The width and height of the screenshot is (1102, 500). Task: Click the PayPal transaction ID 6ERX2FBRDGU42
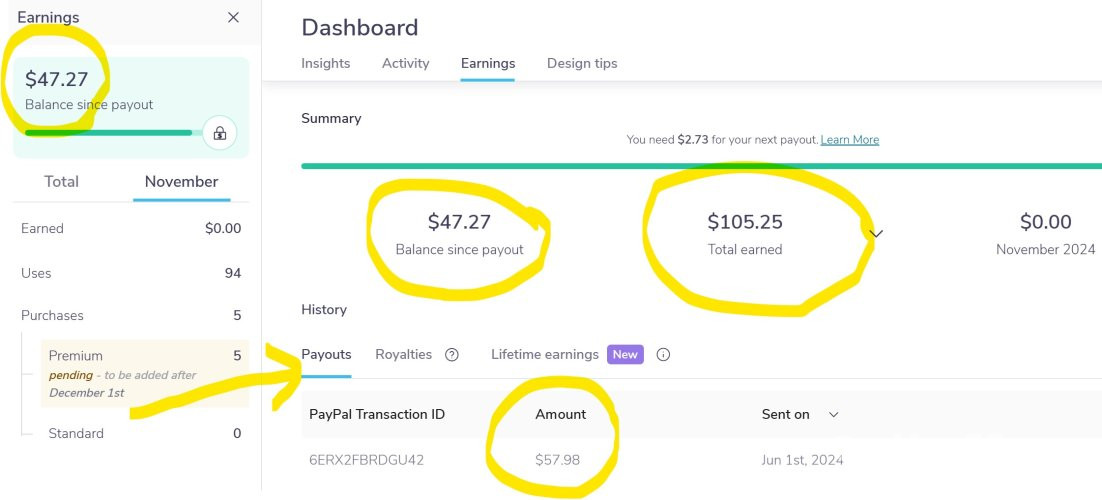coord(366,460)
